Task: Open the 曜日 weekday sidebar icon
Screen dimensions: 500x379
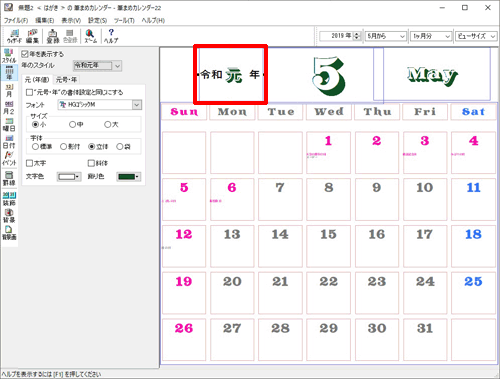Action: click(9, 125)
